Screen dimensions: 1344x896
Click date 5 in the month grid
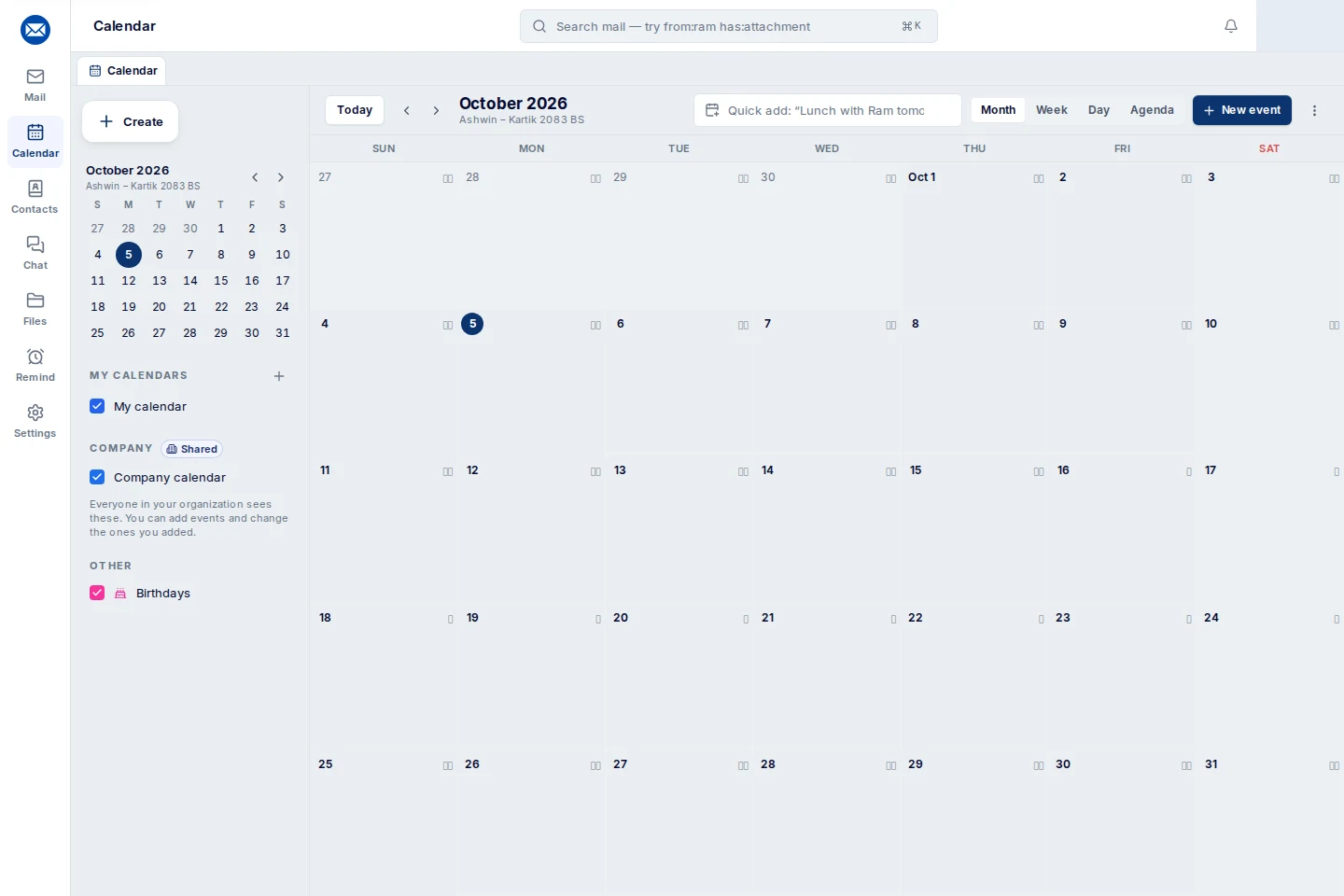(472, 324)
